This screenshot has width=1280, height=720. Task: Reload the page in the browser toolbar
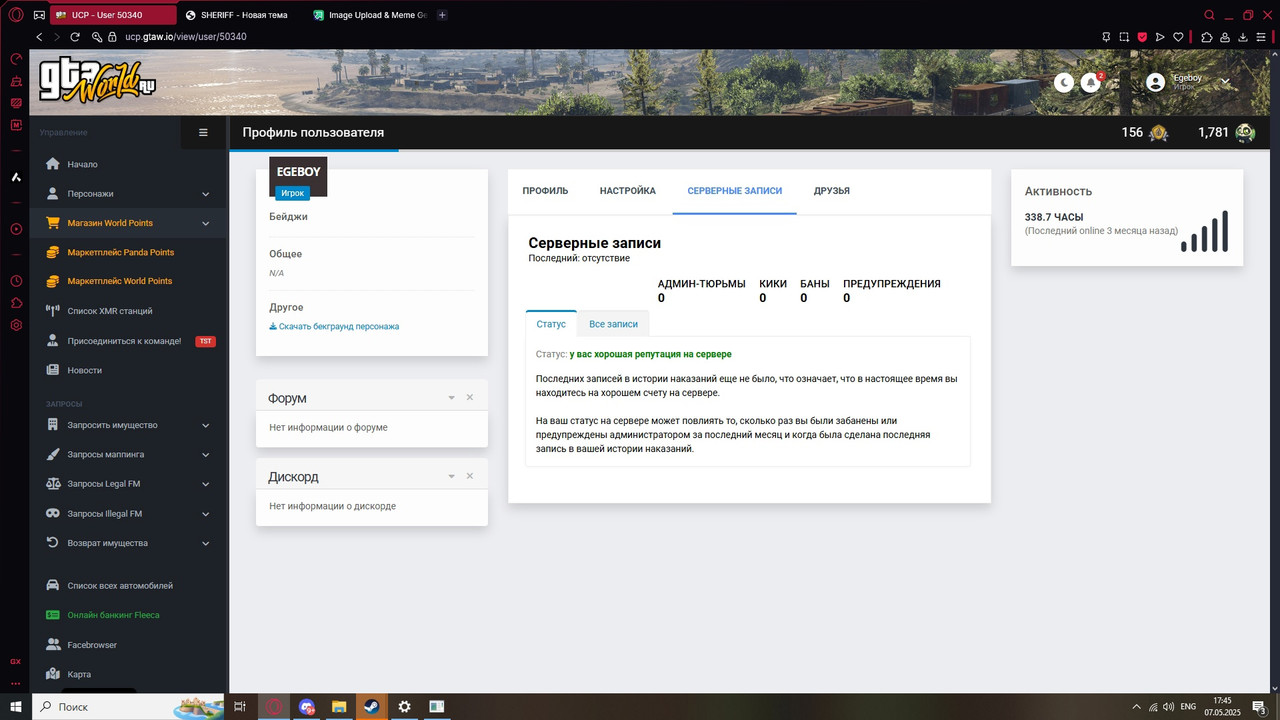pyautogui.click(x=75, y=37)
